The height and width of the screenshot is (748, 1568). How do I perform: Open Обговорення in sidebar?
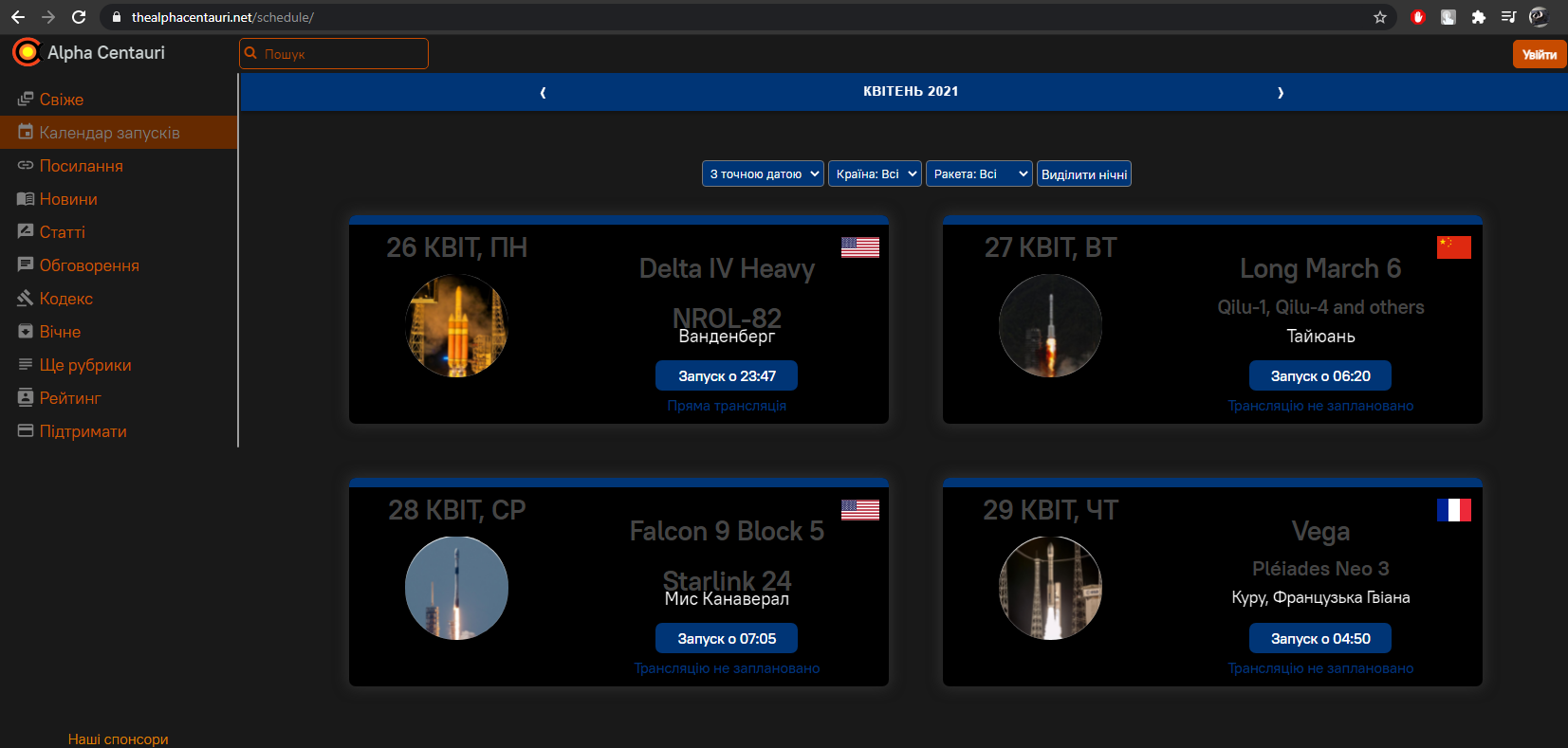point(89,265)
